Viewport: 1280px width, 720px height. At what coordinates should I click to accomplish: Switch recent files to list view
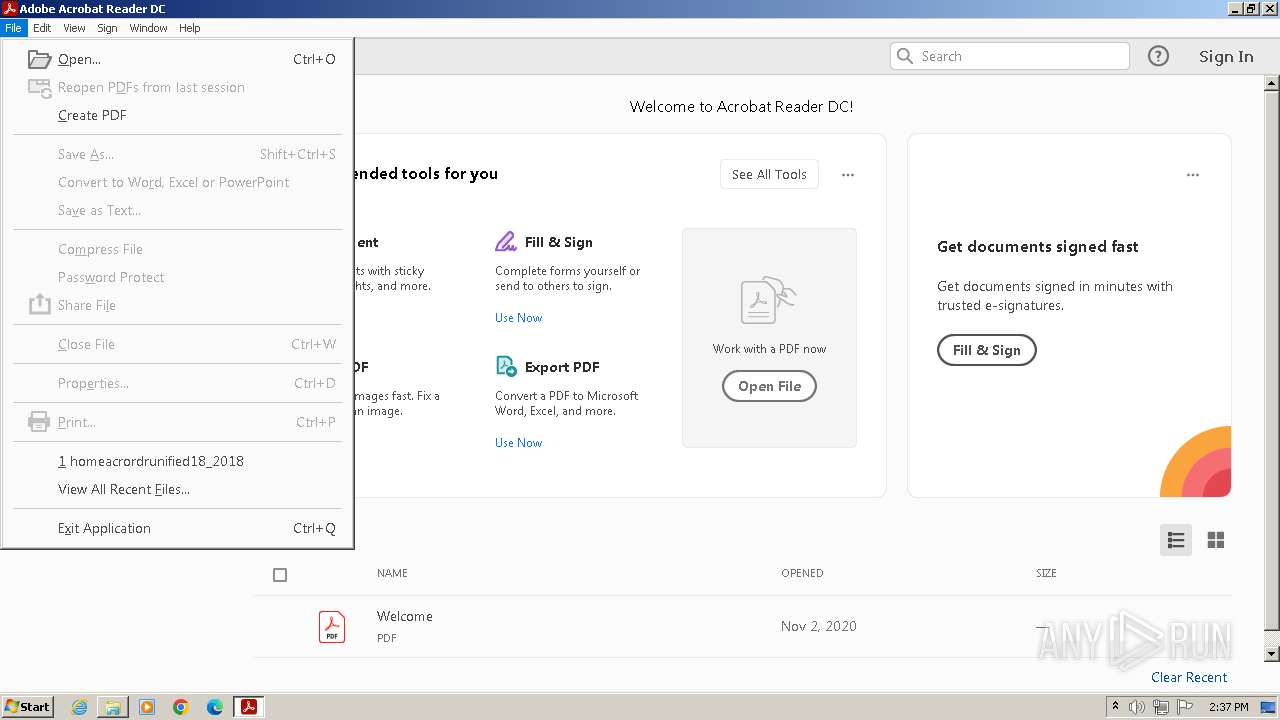1176,540
